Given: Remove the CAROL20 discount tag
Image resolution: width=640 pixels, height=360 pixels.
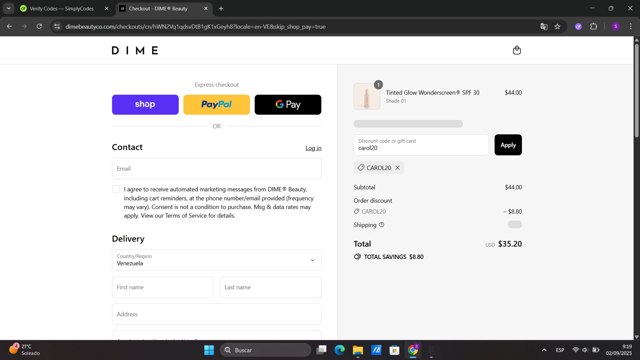Looking at the screenshot, I should 398,168.
